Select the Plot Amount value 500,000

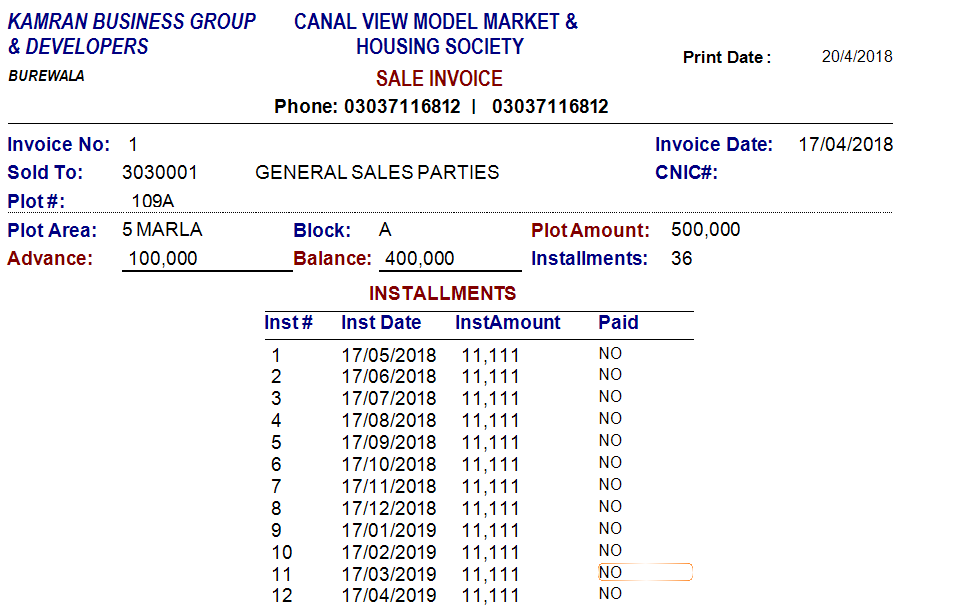click(706, 230)
